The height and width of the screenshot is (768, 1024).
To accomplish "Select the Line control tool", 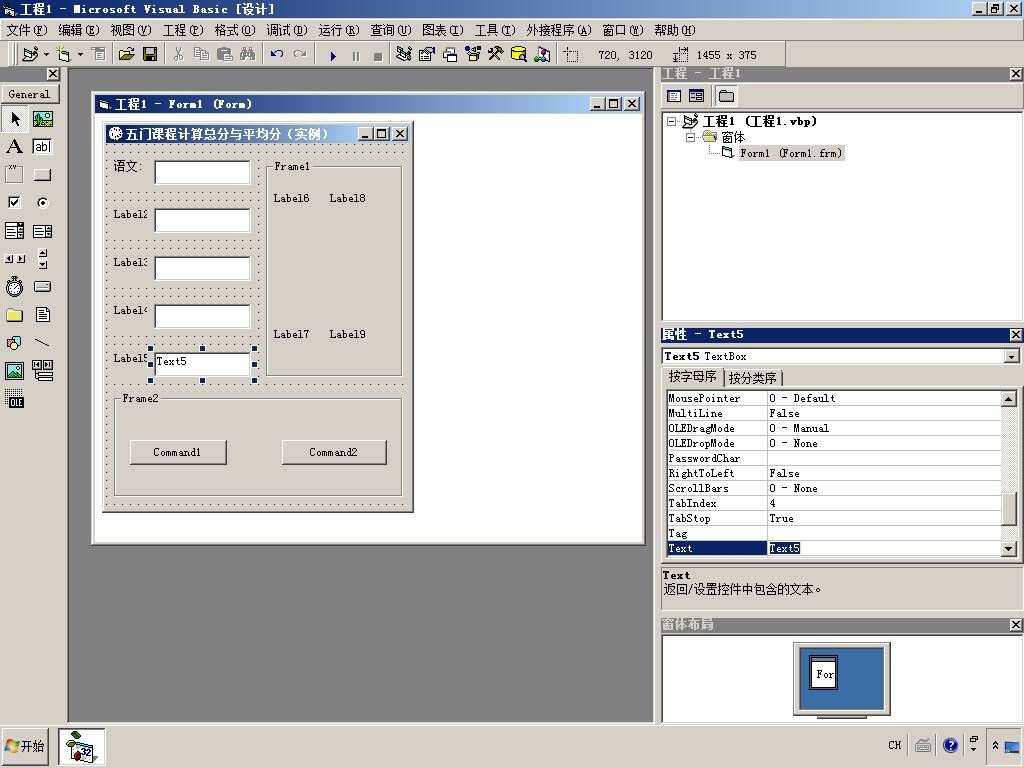I will tap(42, 343).
